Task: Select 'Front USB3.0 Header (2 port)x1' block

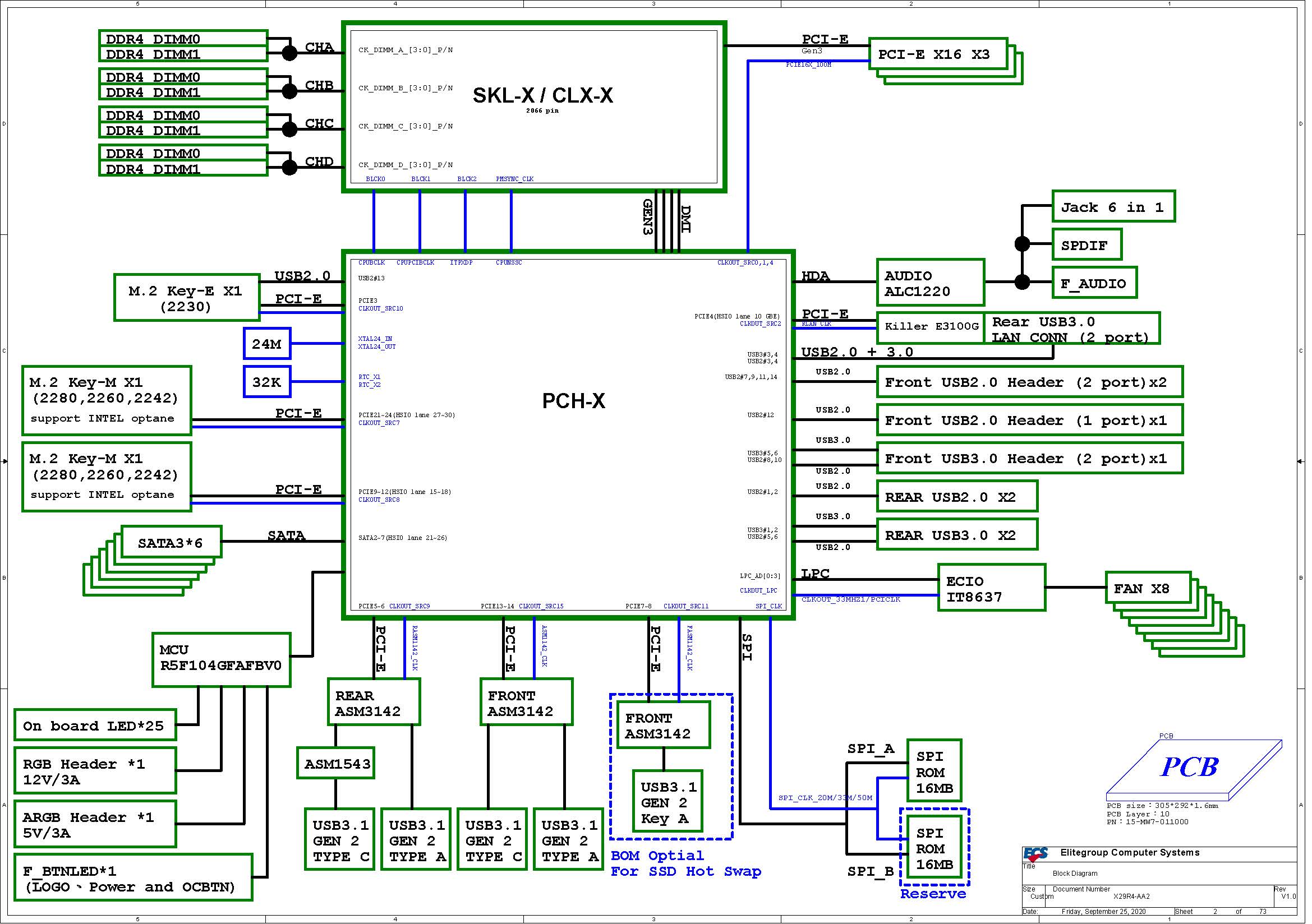Action: pos(1030,459)
